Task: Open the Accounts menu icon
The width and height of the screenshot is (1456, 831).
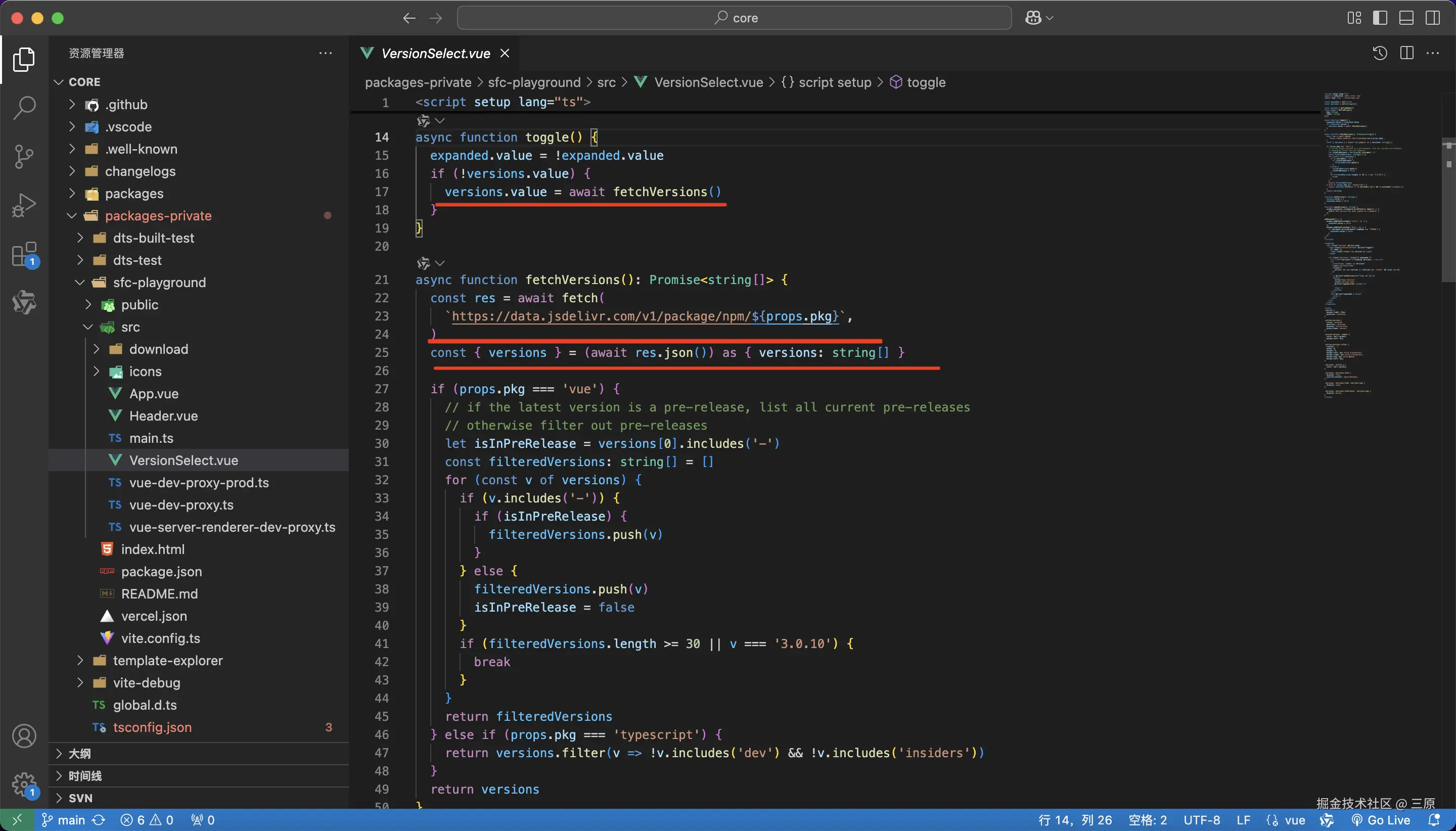Action: (x=24, y=735)
